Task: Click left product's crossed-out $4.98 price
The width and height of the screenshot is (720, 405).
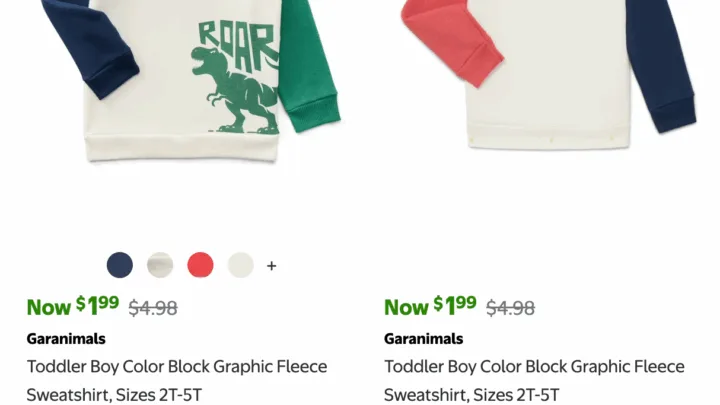Action: (x=153, y=308)
